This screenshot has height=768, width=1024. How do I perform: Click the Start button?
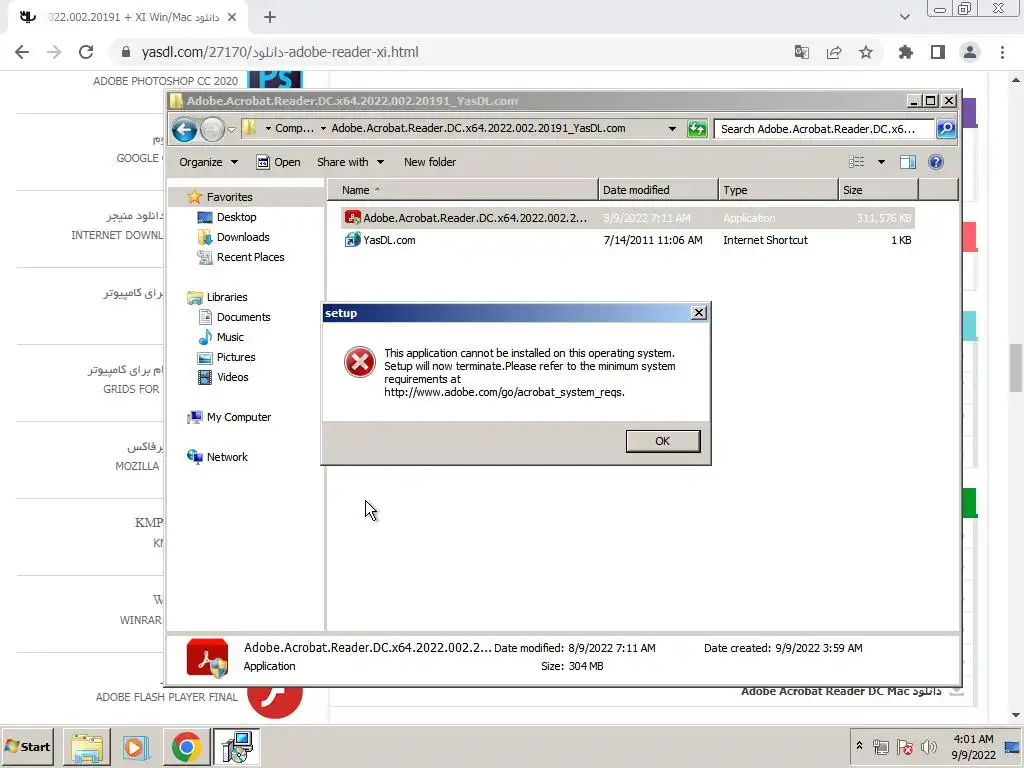pyautogui.click(x=28, y=746)
